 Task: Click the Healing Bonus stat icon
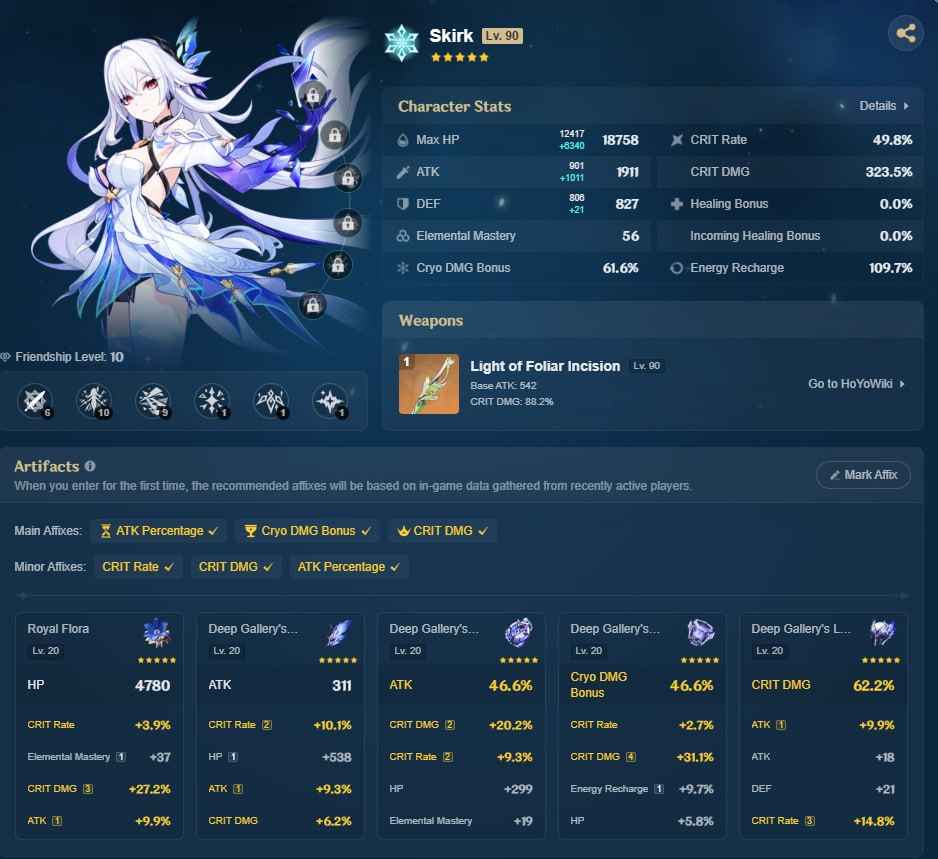tap(677, 204)
